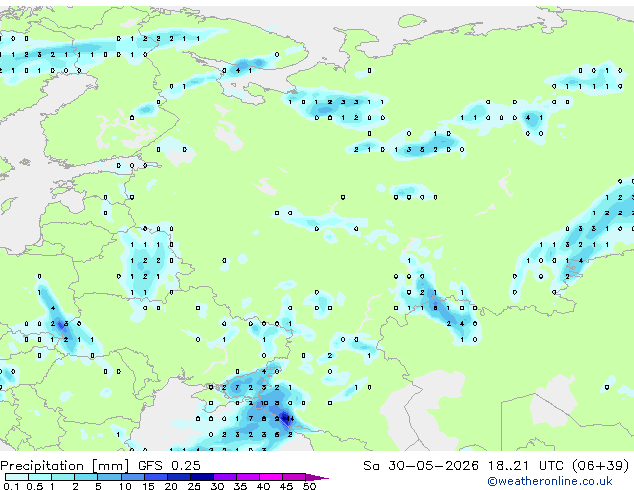Click the 15–20 mm royal blue legend swatch
634x490 pixels.
156,477
